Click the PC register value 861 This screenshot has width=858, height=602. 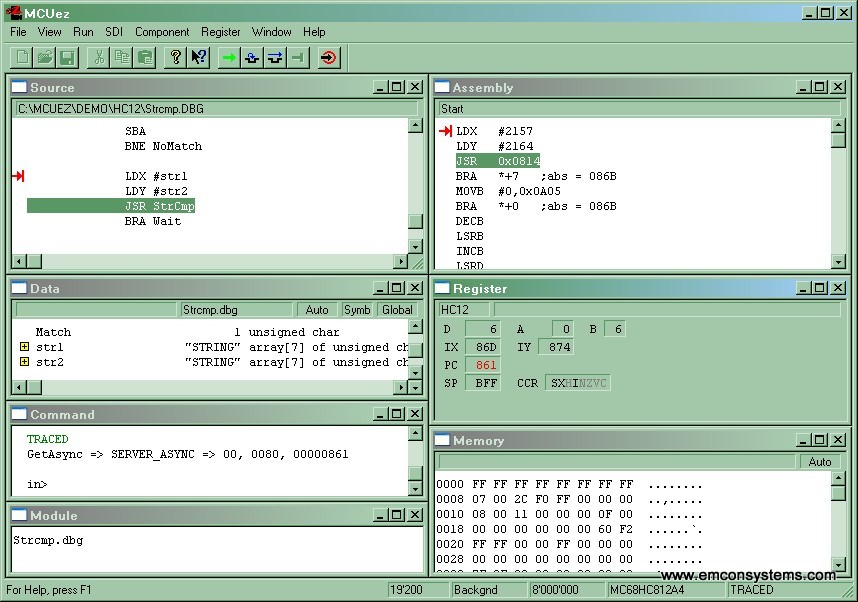point(485,365)
